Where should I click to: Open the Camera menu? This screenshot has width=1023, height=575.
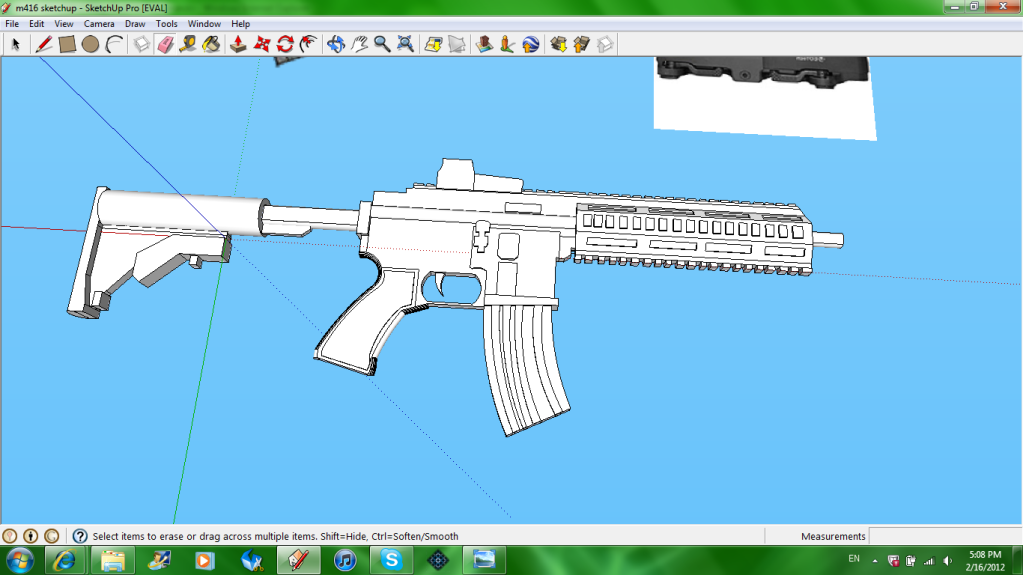pos(99,23)
